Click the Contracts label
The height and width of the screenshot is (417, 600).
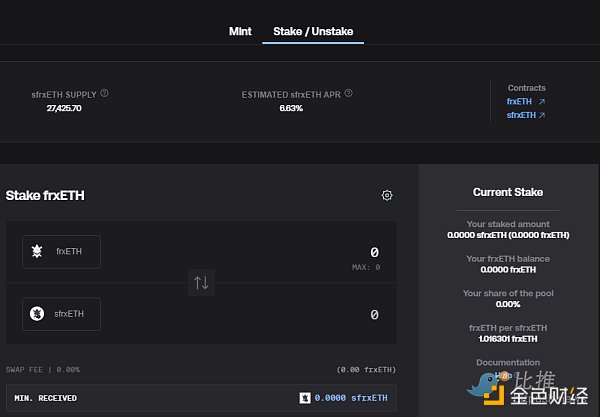click(527, 88)
